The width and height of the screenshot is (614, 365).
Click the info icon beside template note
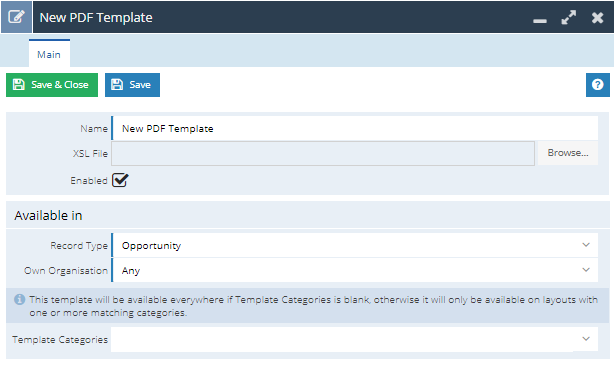pos(20,300)
